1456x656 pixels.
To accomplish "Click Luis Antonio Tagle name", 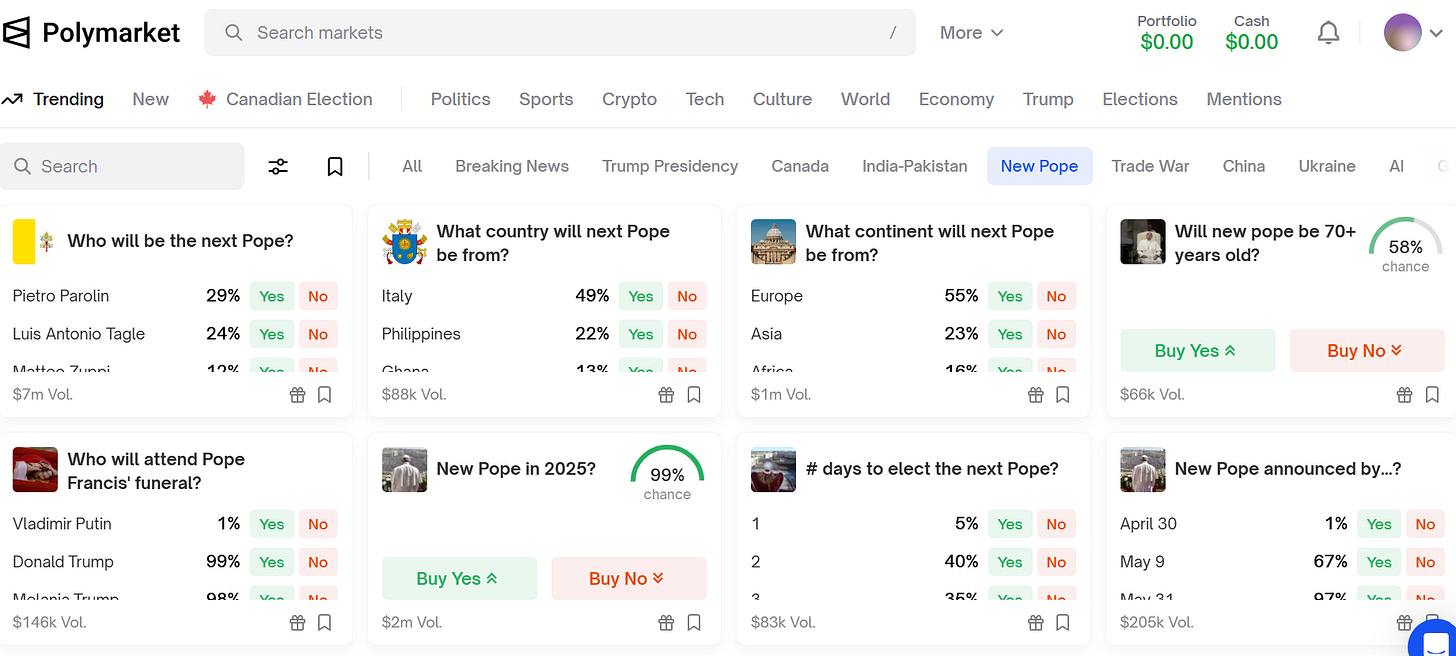I will click(x=79, y=334).
